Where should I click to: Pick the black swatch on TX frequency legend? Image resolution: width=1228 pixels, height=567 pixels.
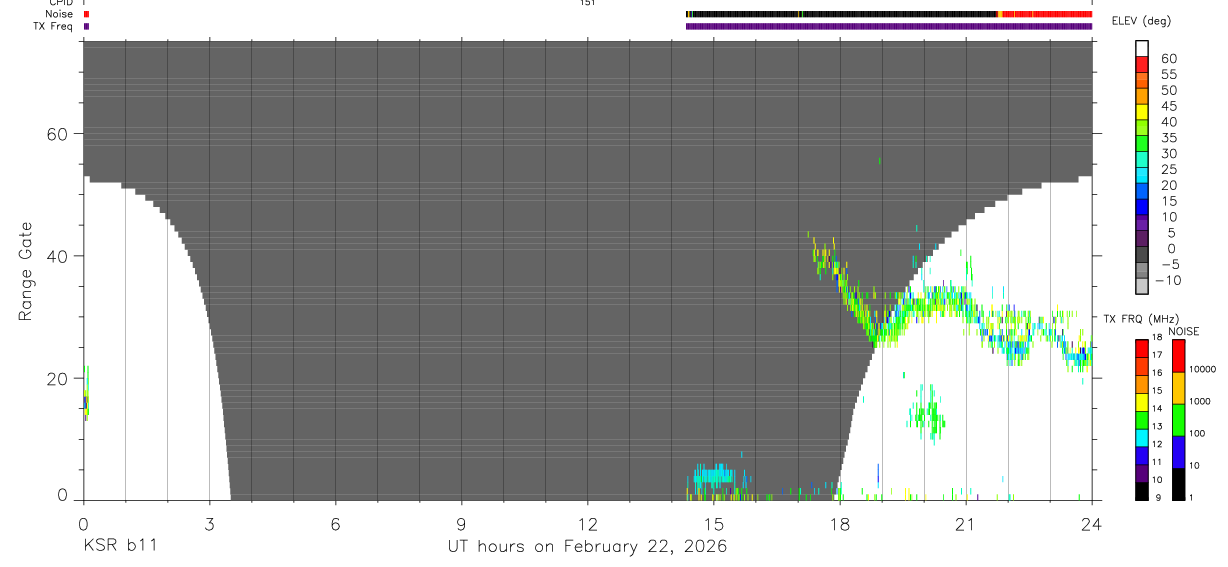1141,491
